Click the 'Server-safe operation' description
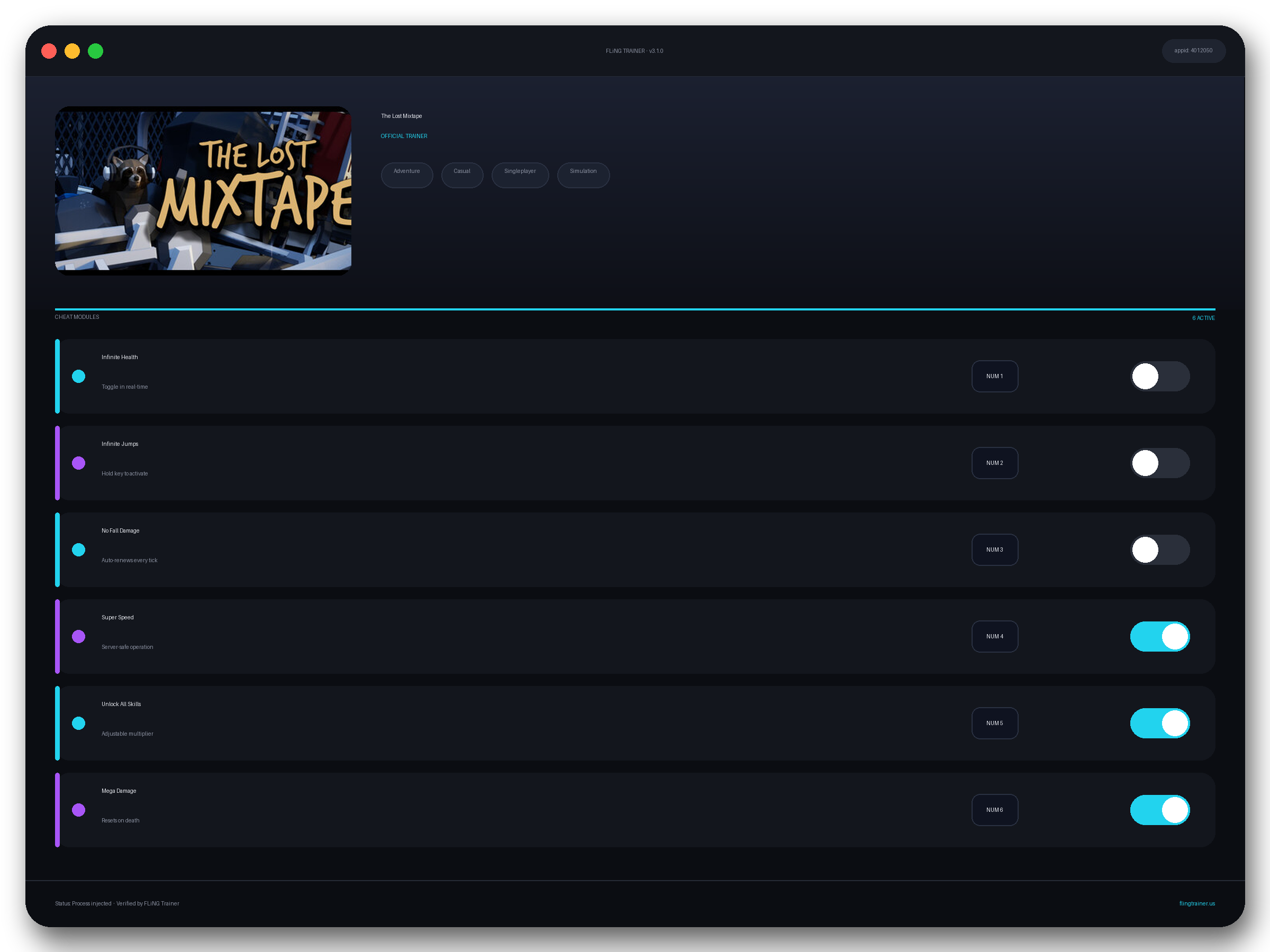Screen dimensions: 1270x952 [128, 647]
